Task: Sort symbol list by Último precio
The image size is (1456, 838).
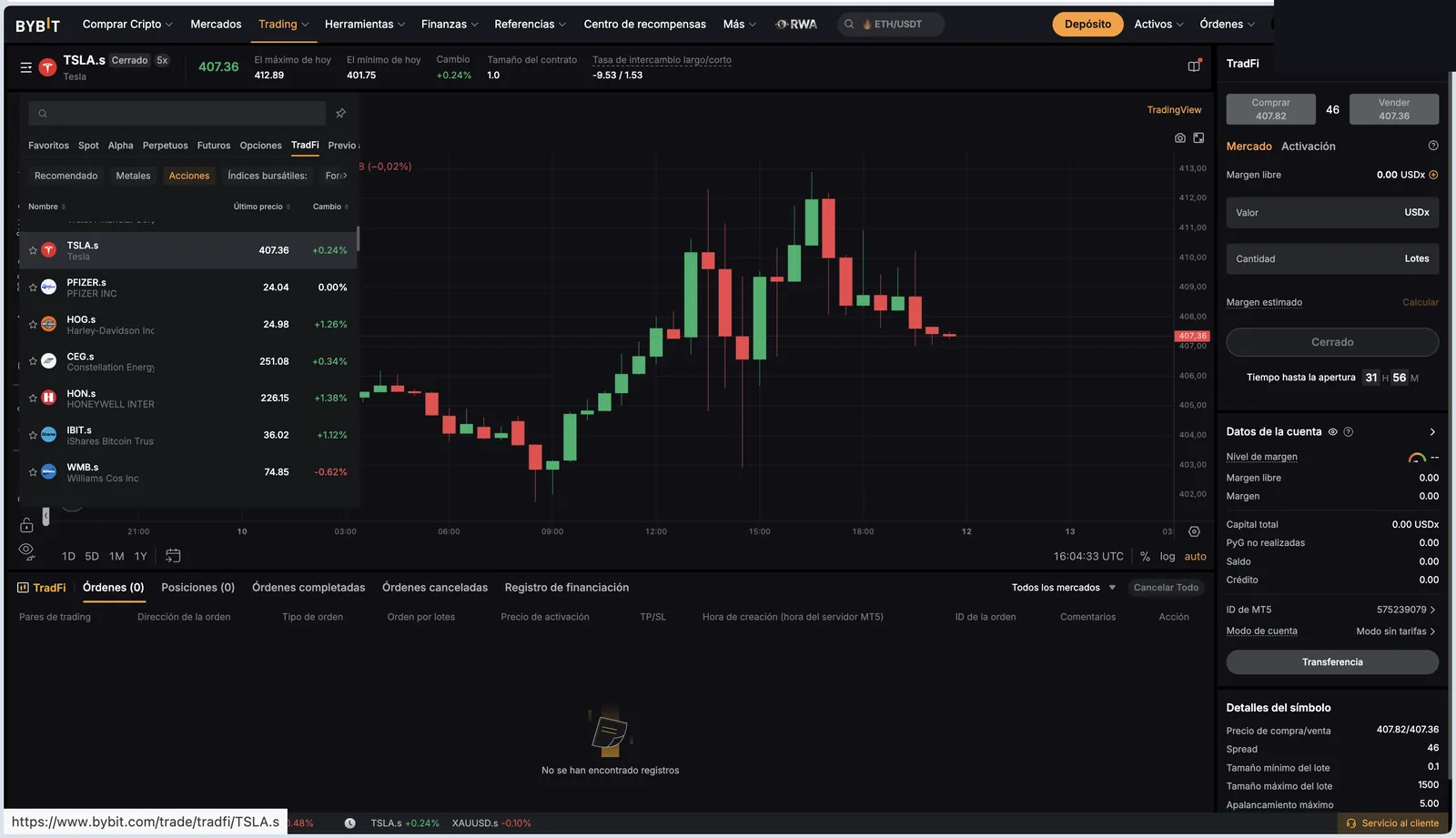Action: click(x=261, y=207)
